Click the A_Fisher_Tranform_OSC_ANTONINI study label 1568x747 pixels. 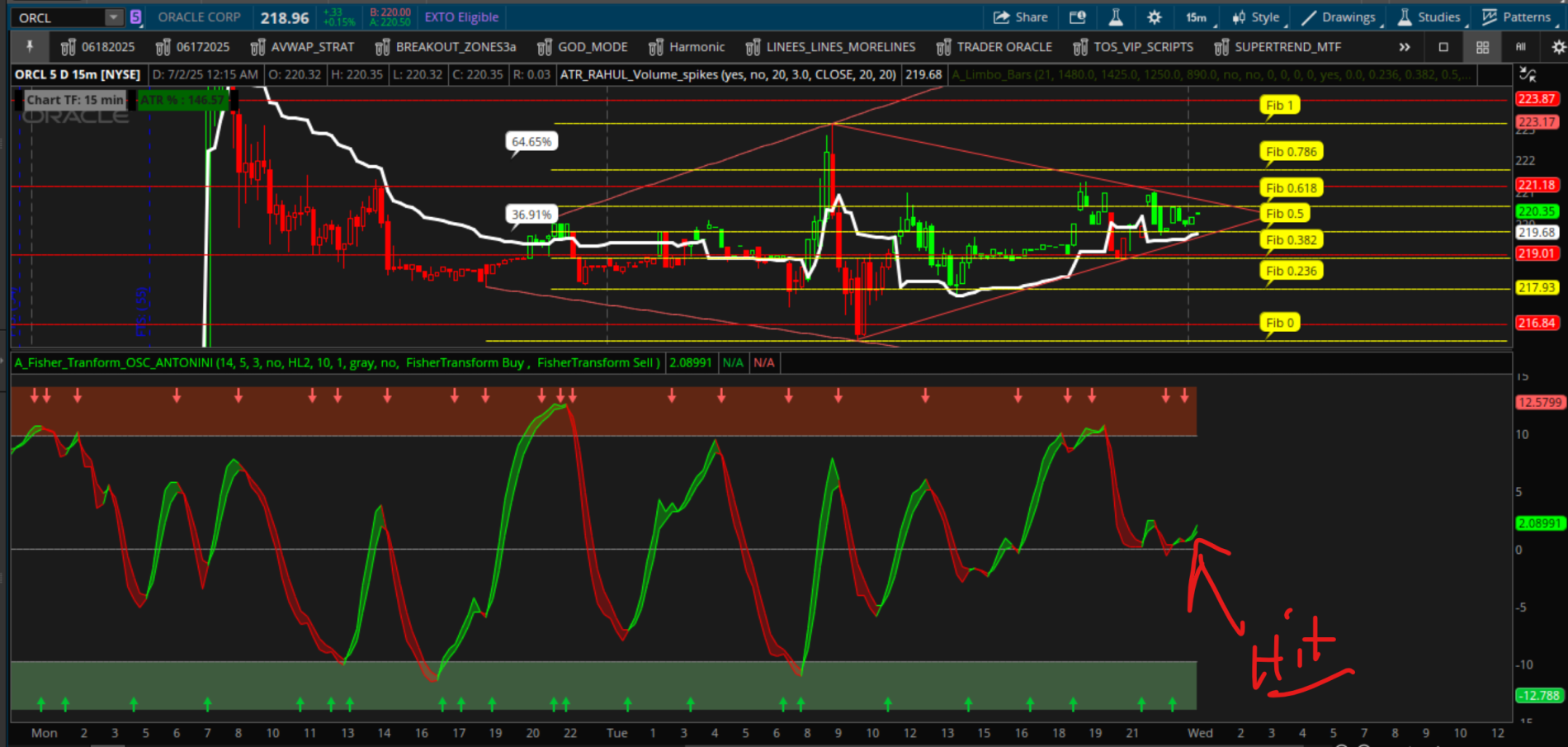[338, 362]
